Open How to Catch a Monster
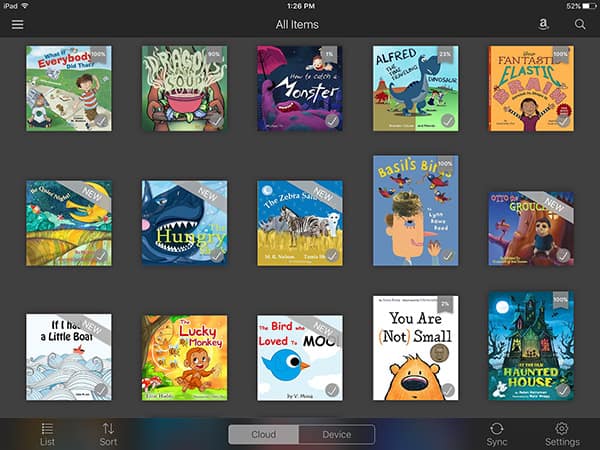The image size is (600, 450). [300, 88]
